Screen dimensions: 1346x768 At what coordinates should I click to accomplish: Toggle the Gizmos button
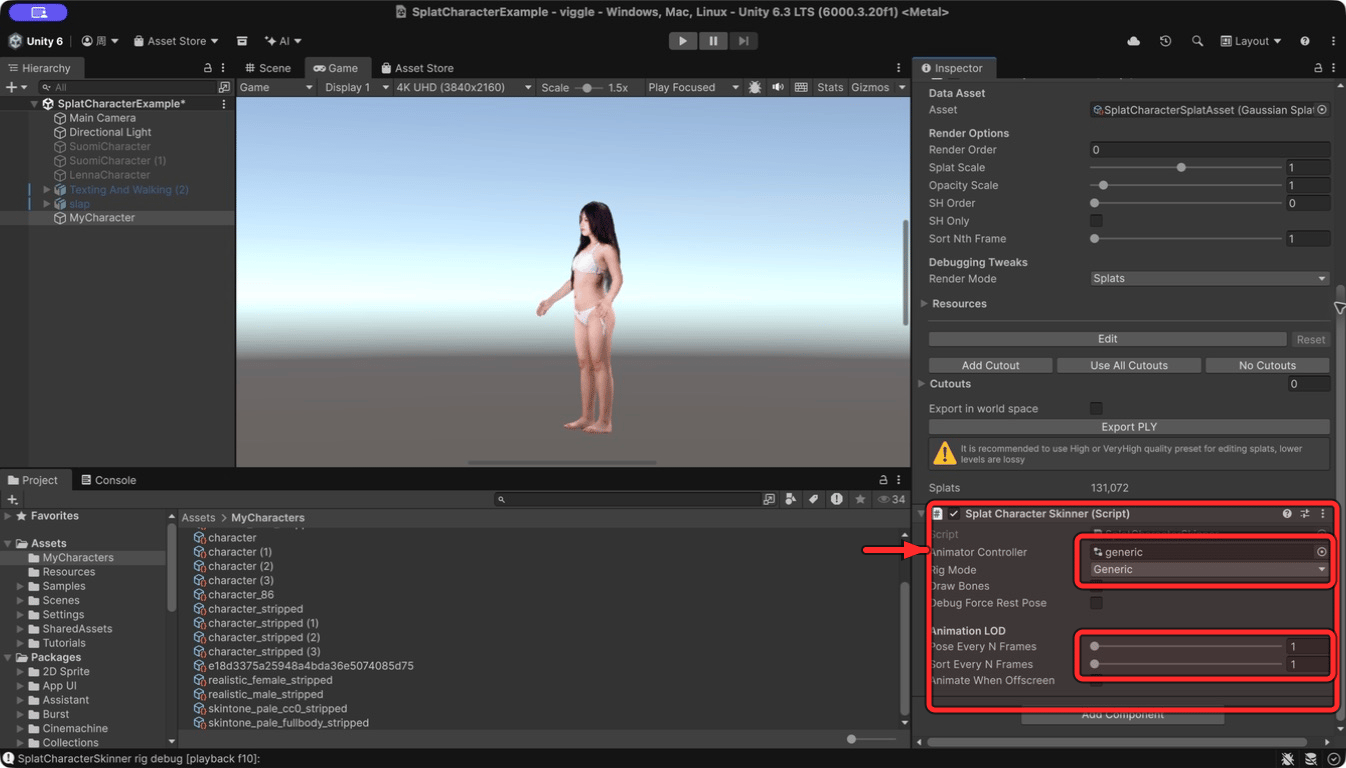870,87
